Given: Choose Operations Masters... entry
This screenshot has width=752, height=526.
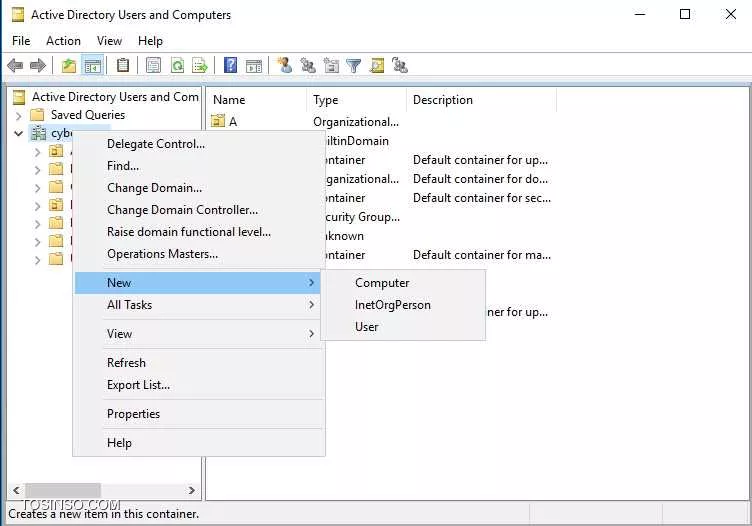Looking at the screenshot, I should pyautogui.click(x=199, y=254).
